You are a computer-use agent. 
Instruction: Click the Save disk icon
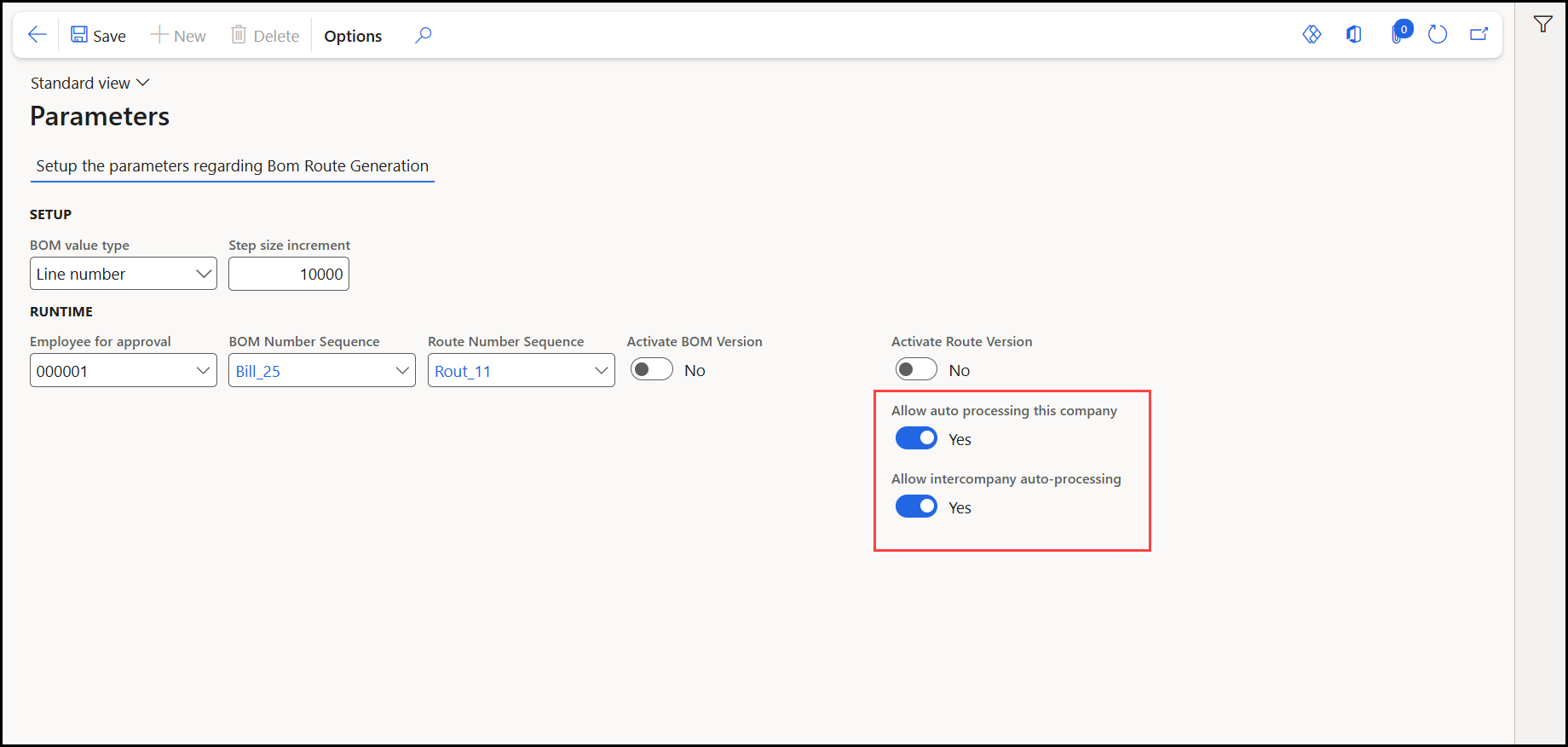pos(79,35)
